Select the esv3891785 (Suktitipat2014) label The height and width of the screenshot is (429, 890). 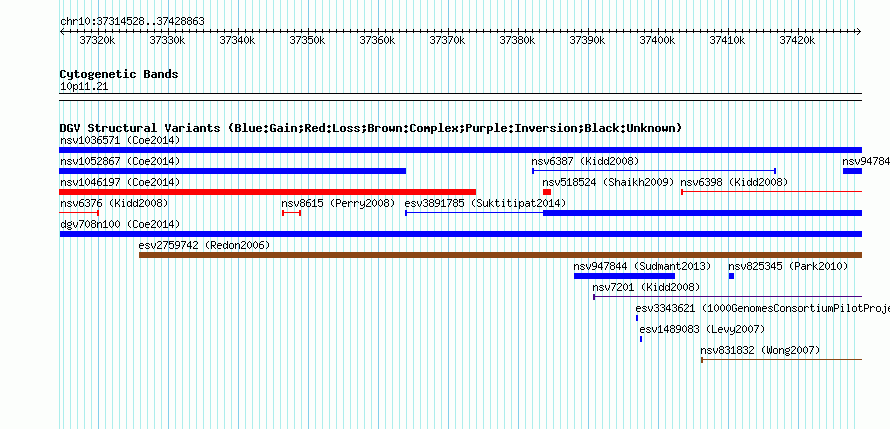click(x=485, y=203)
